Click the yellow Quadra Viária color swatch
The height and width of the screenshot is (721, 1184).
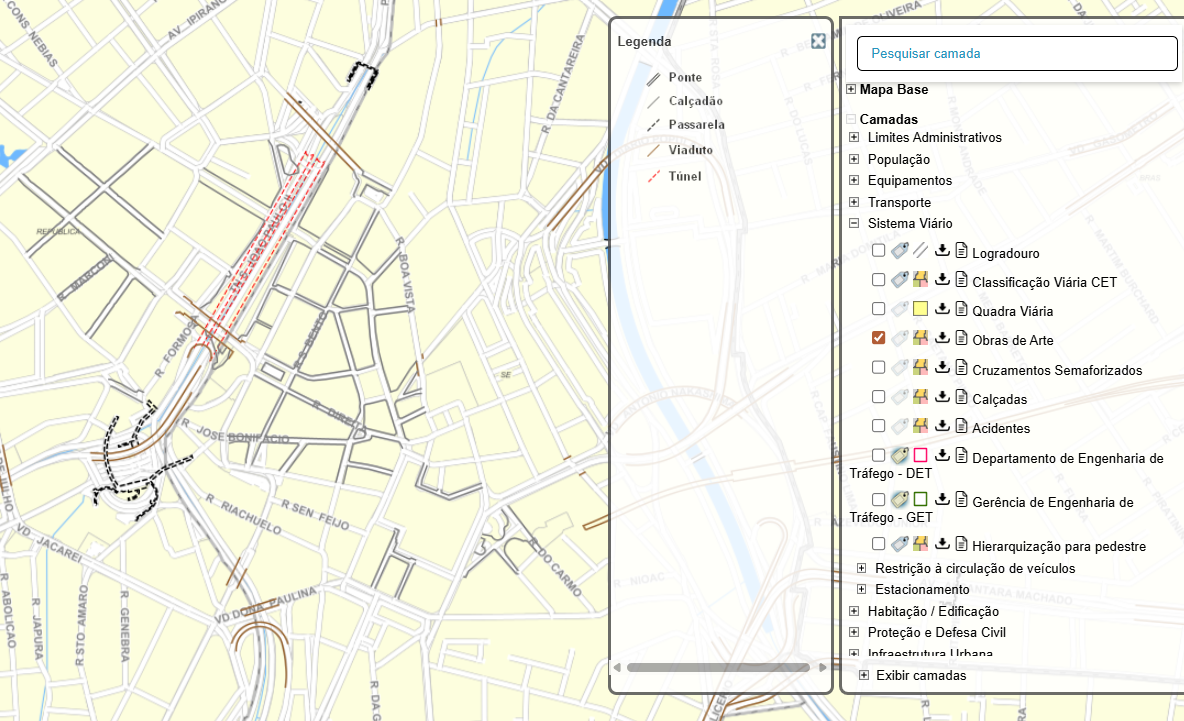click(x=921, y=309)
